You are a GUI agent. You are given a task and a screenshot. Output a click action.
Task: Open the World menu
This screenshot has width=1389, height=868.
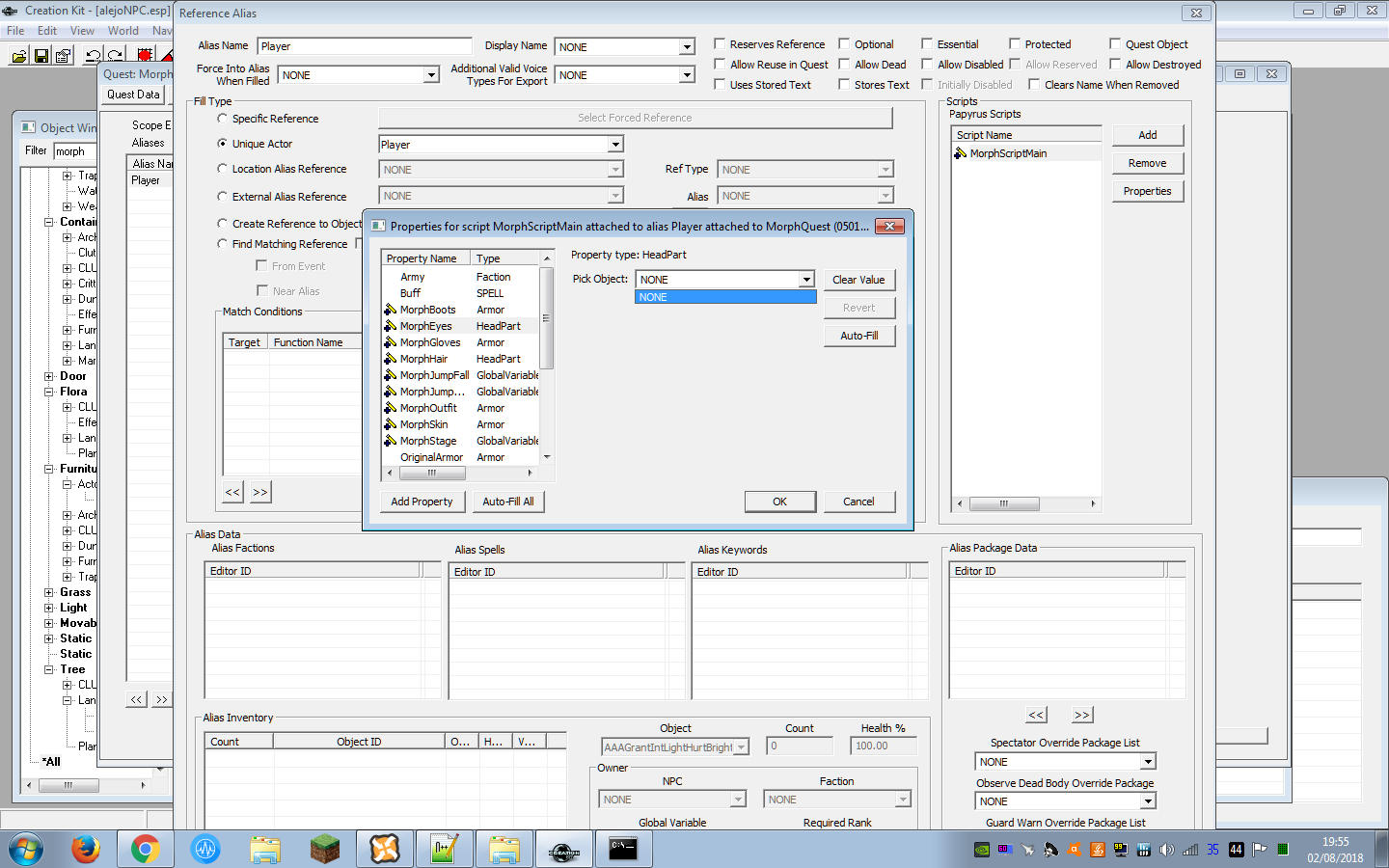click(123, 31)
